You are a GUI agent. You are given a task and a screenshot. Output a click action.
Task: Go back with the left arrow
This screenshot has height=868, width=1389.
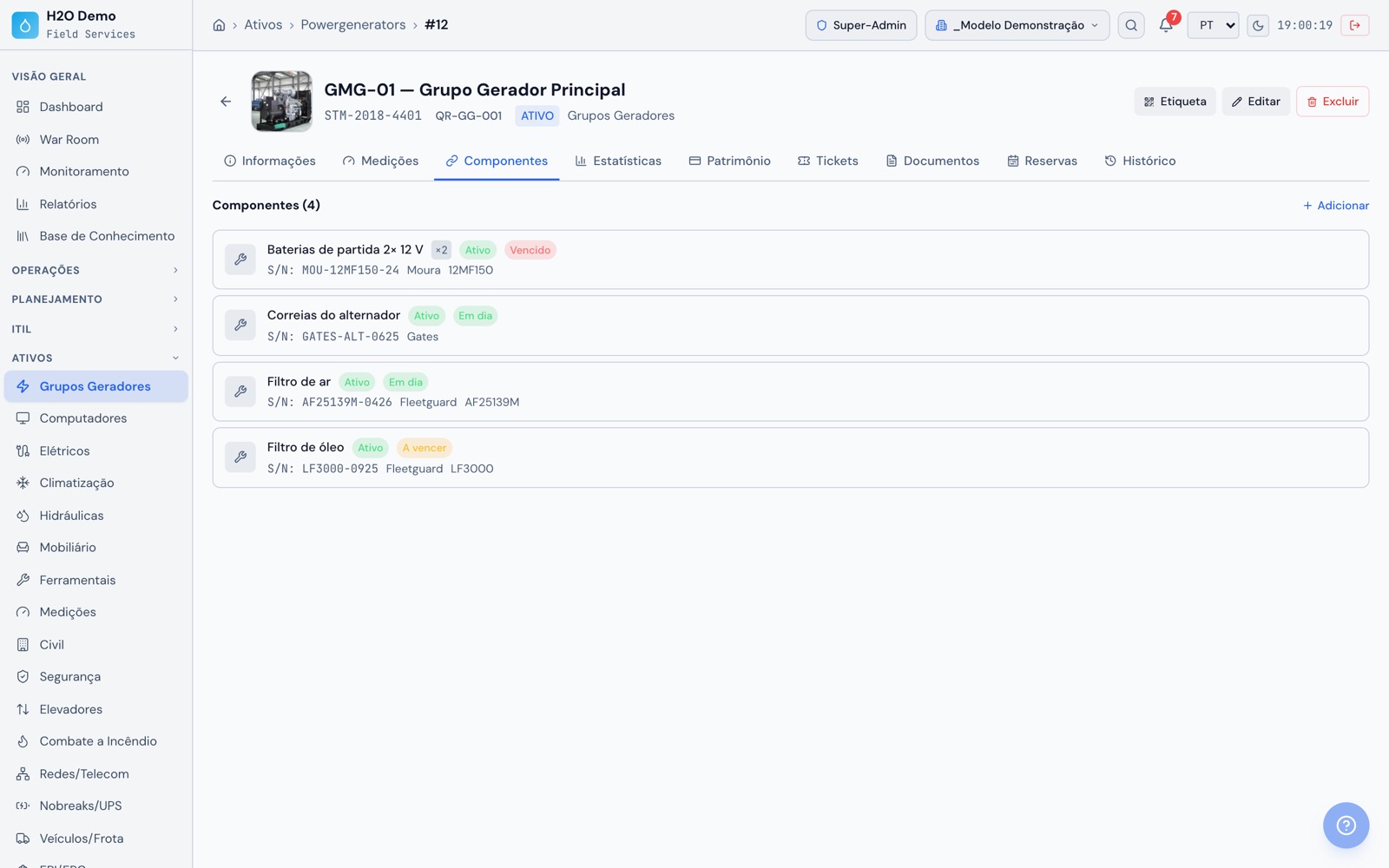pyautogui.click(x=226, y=102)
